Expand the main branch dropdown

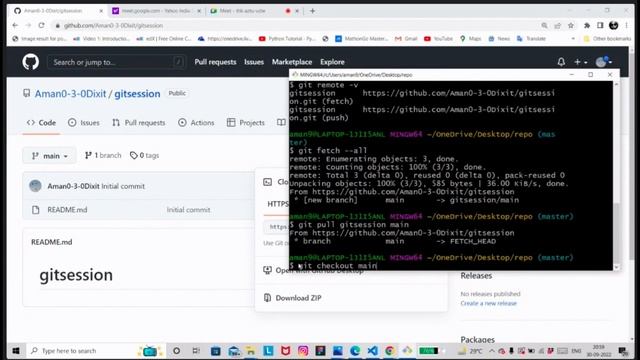tap(49, 156)
